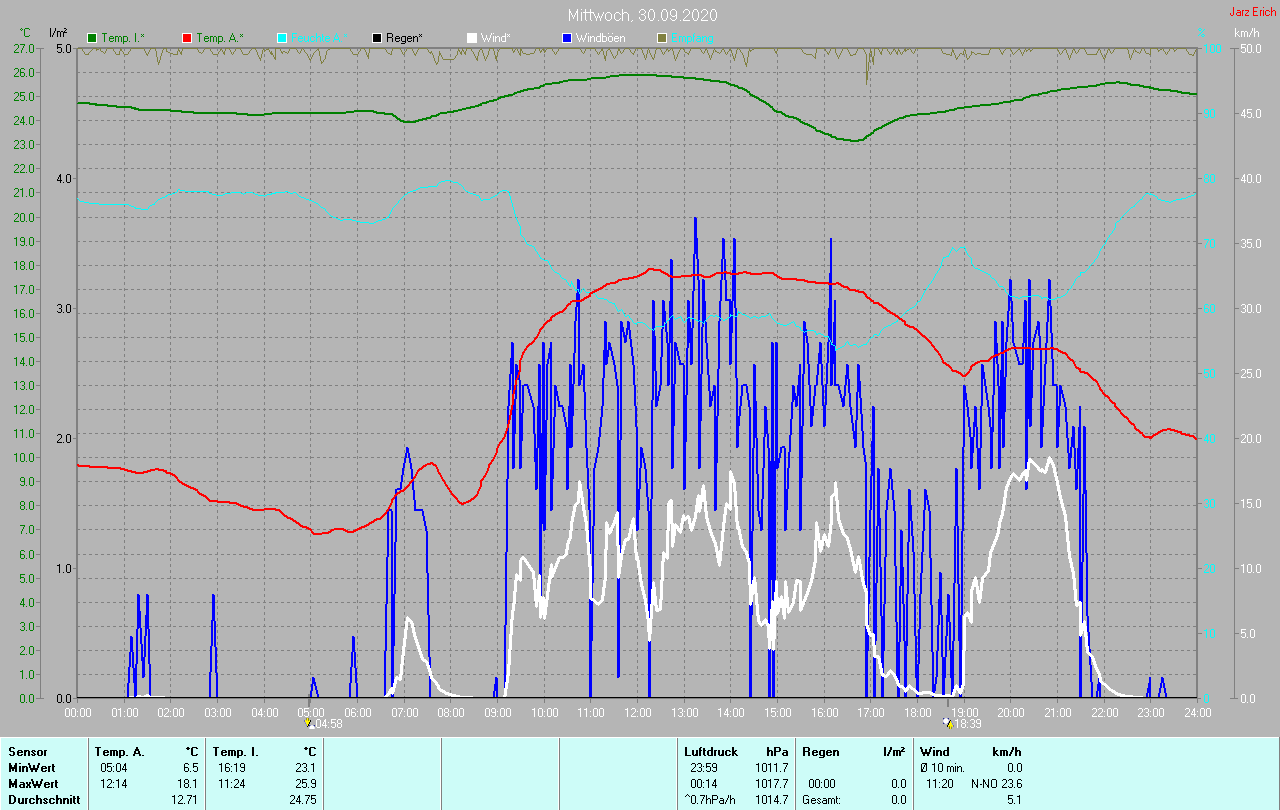Select the olive legend swatch after Windböen
Viewport: 1280px width, 810px height.
661,38
